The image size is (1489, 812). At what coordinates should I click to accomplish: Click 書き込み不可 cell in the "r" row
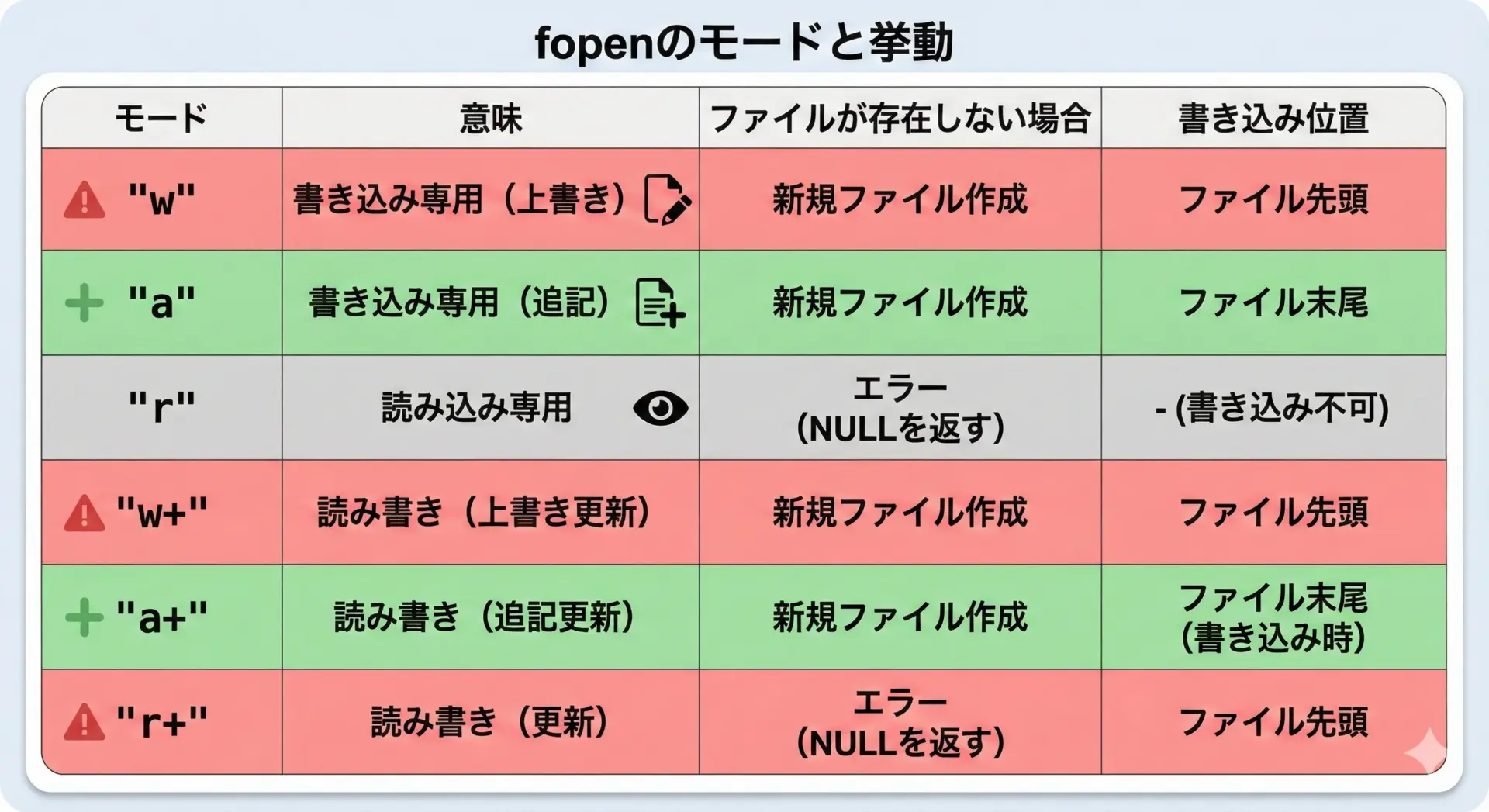(1273, 408)
